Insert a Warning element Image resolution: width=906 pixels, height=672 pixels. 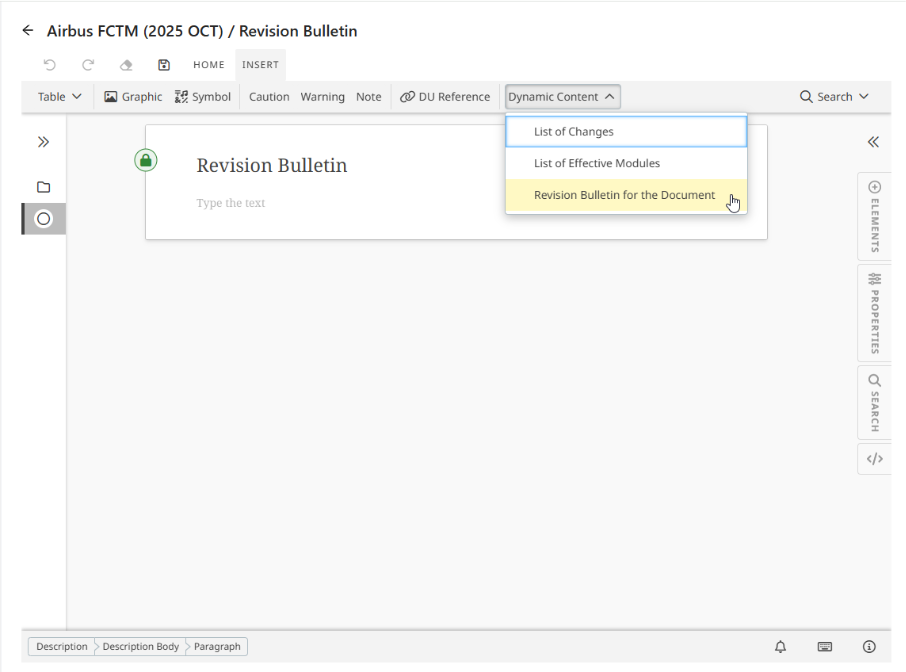coord(322,96)
